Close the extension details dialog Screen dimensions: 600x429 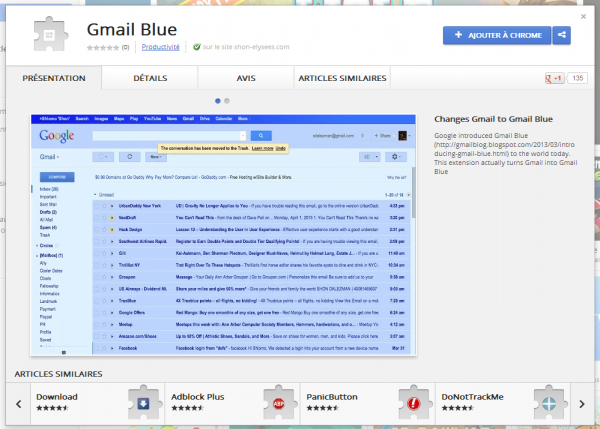(583, 16)
